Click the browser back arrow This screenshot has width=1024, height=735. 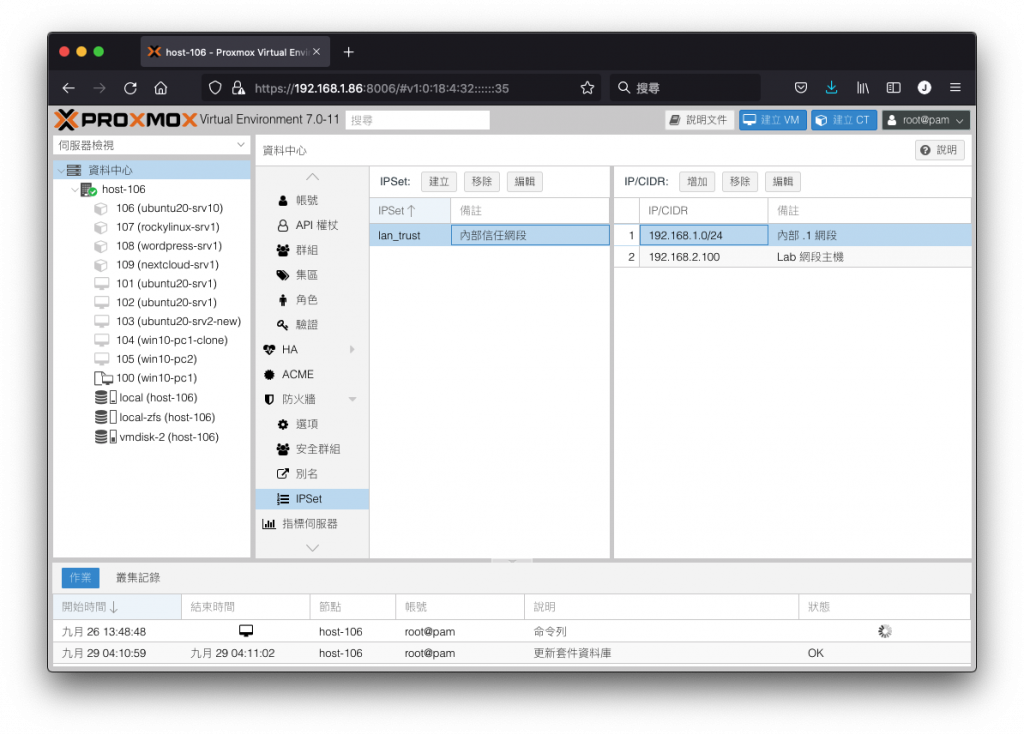click(69, 88)
